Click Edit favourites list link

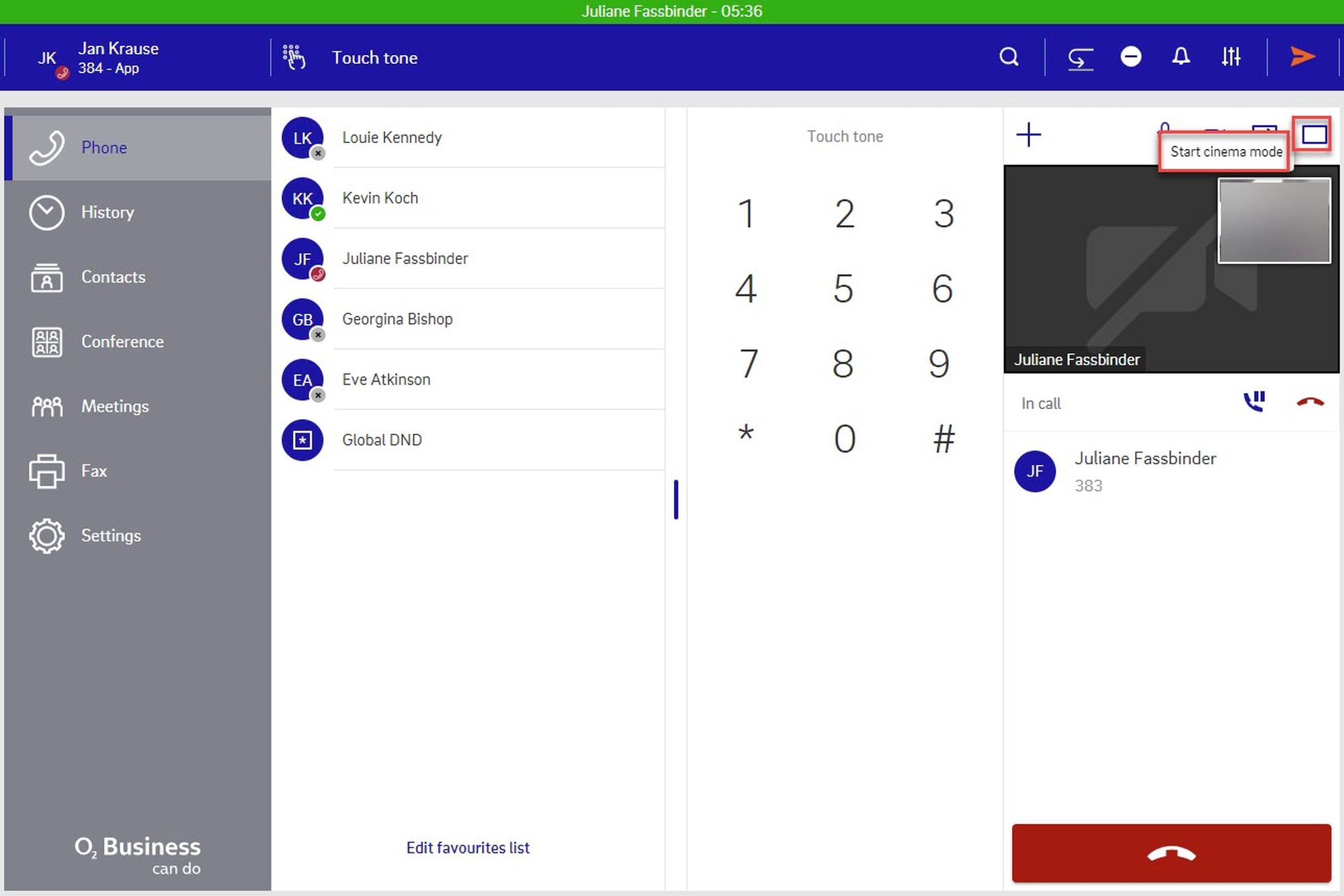coord(468,848)
